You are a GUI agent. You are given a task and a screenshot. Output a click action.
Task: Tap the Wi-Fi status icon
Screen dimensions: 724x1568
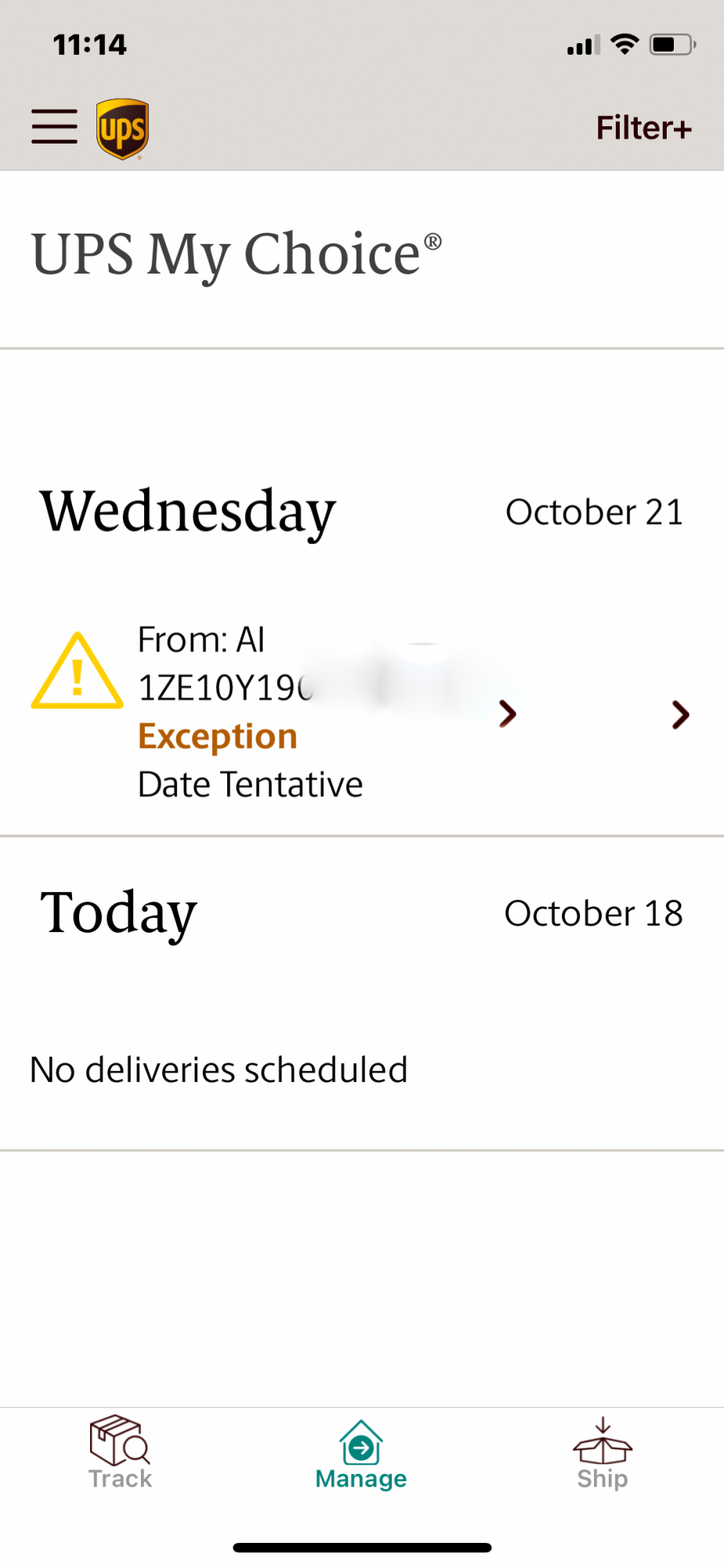(x=624, y=44)
